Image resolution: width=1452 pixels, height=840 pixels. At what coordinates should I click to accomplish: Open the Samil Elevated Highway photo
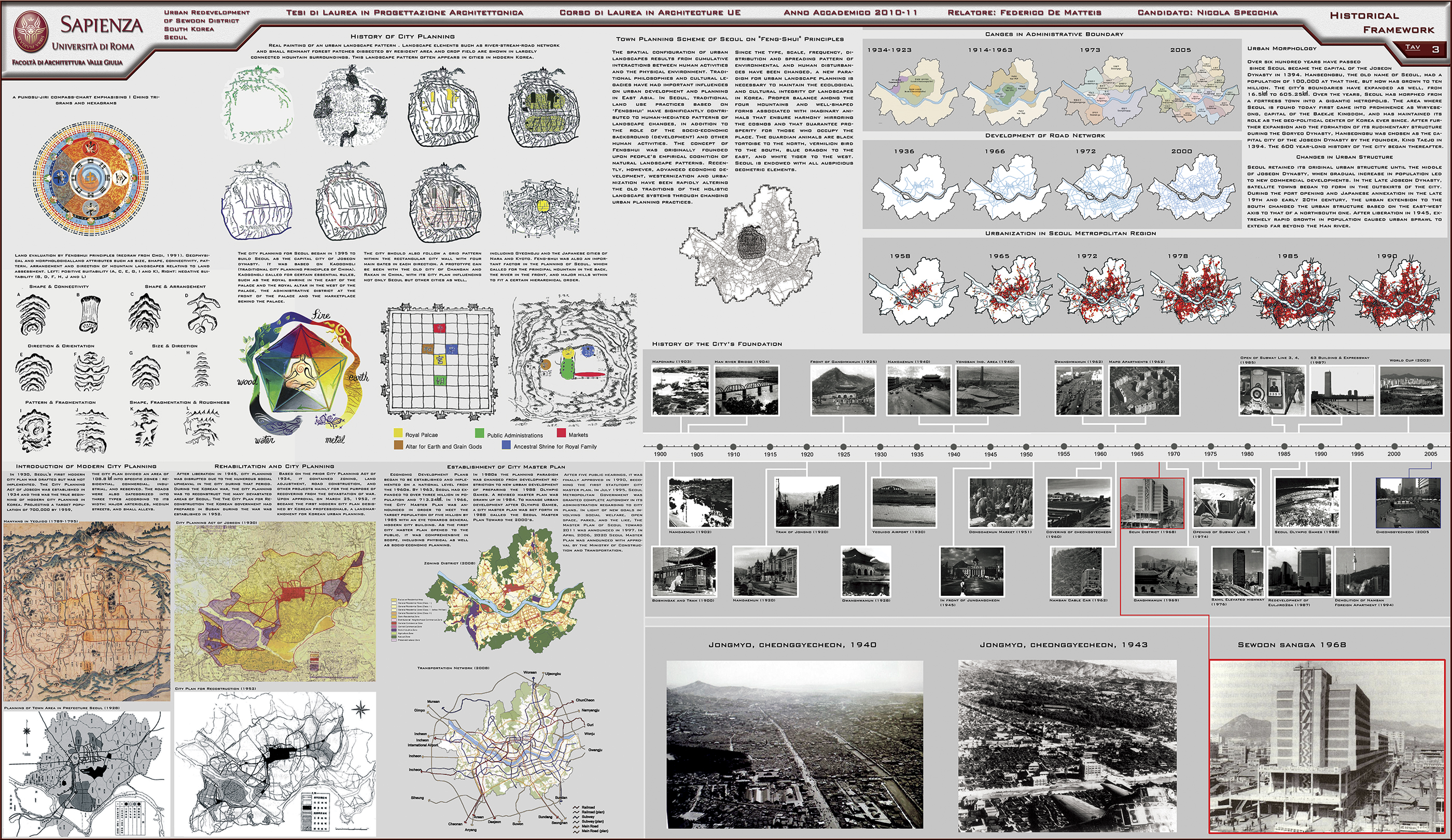click(x=1237, y=571)
